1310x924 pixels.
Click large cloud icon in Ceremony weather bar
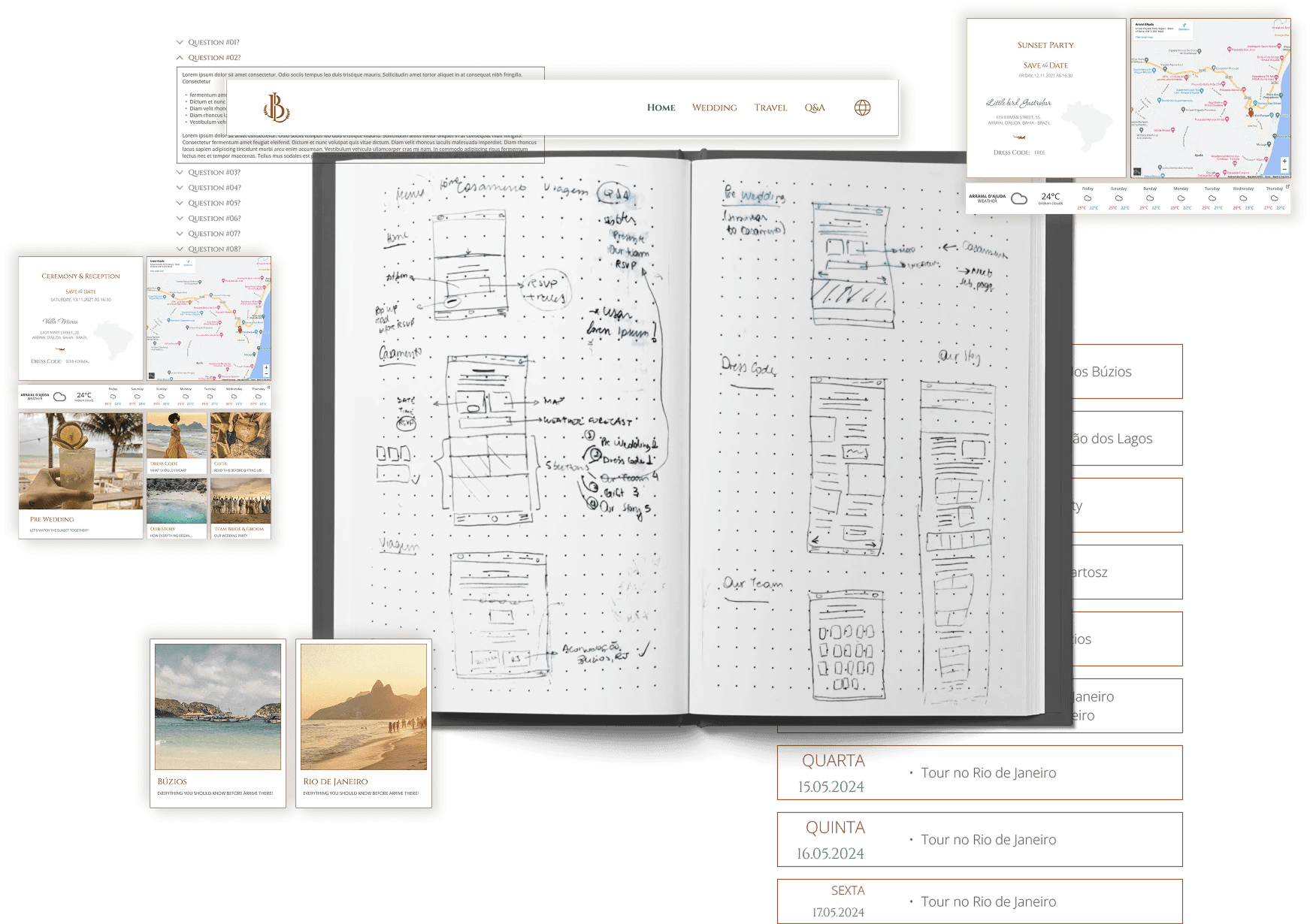coord(60,397)
